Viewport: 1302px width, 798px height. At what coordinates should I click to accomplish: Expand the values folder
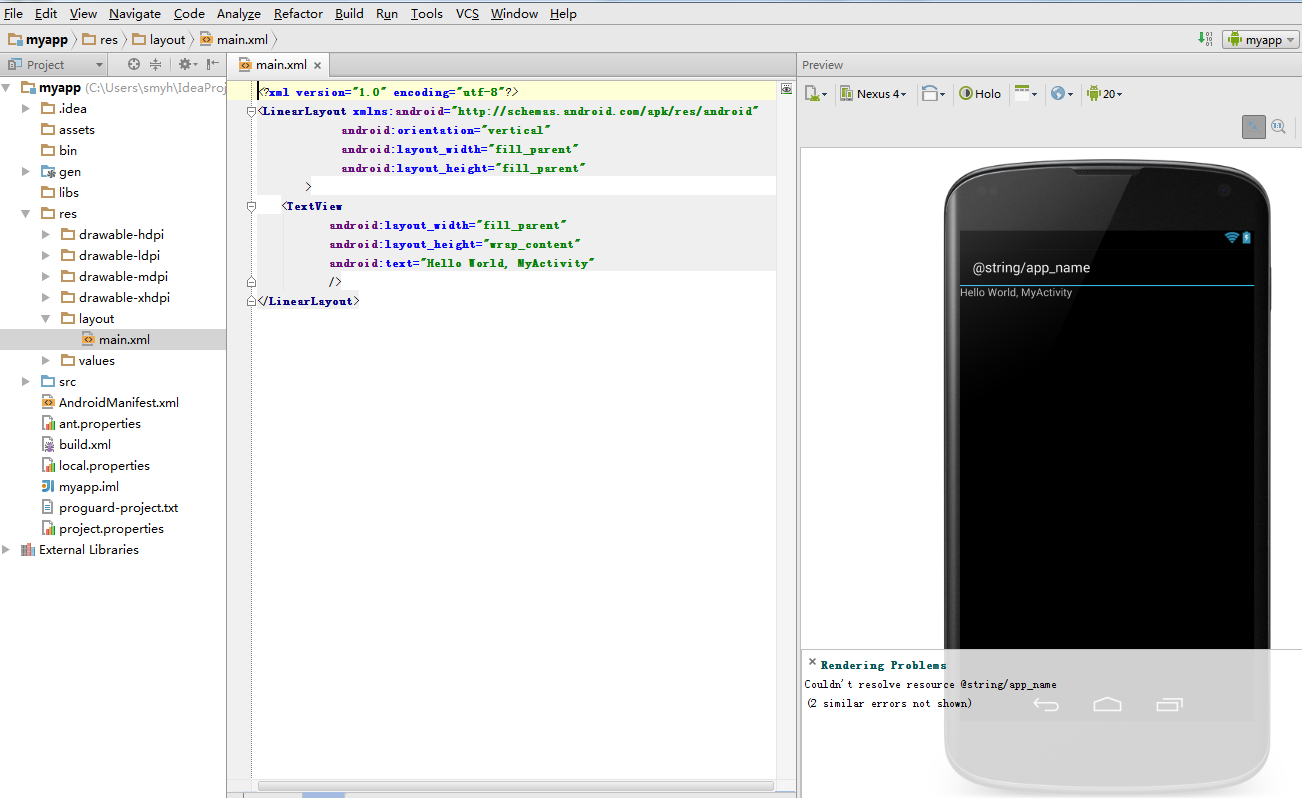click(46, 361)
